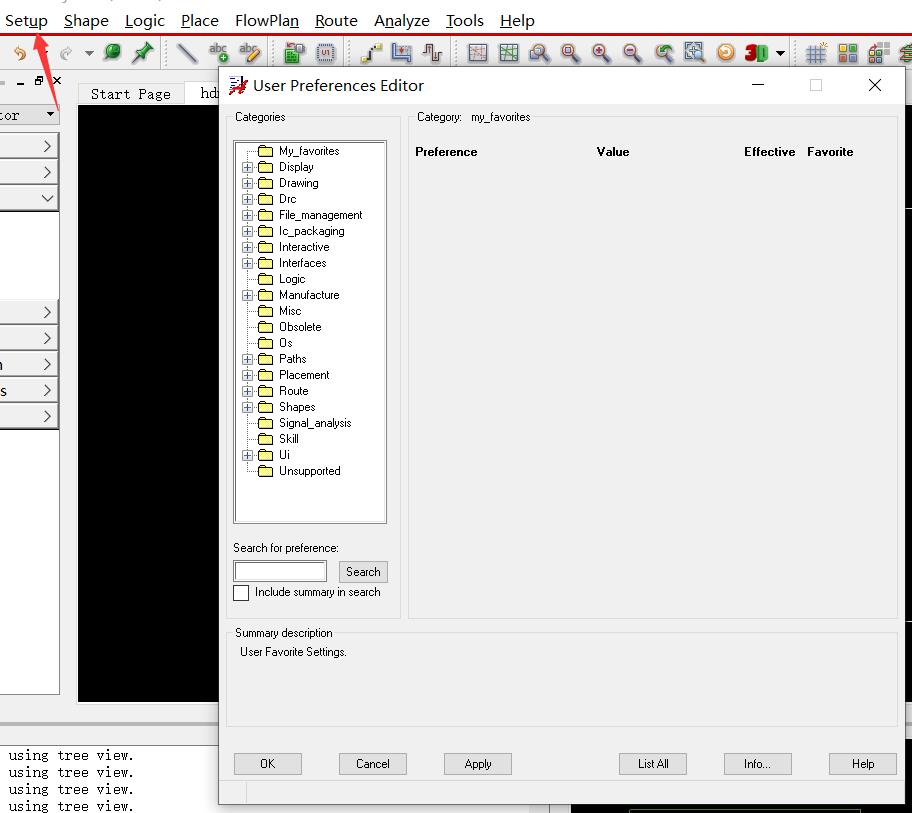Click the Zoom Previous icon with green arrow
The height and width of the screenshot is (813, 912).
663,53
